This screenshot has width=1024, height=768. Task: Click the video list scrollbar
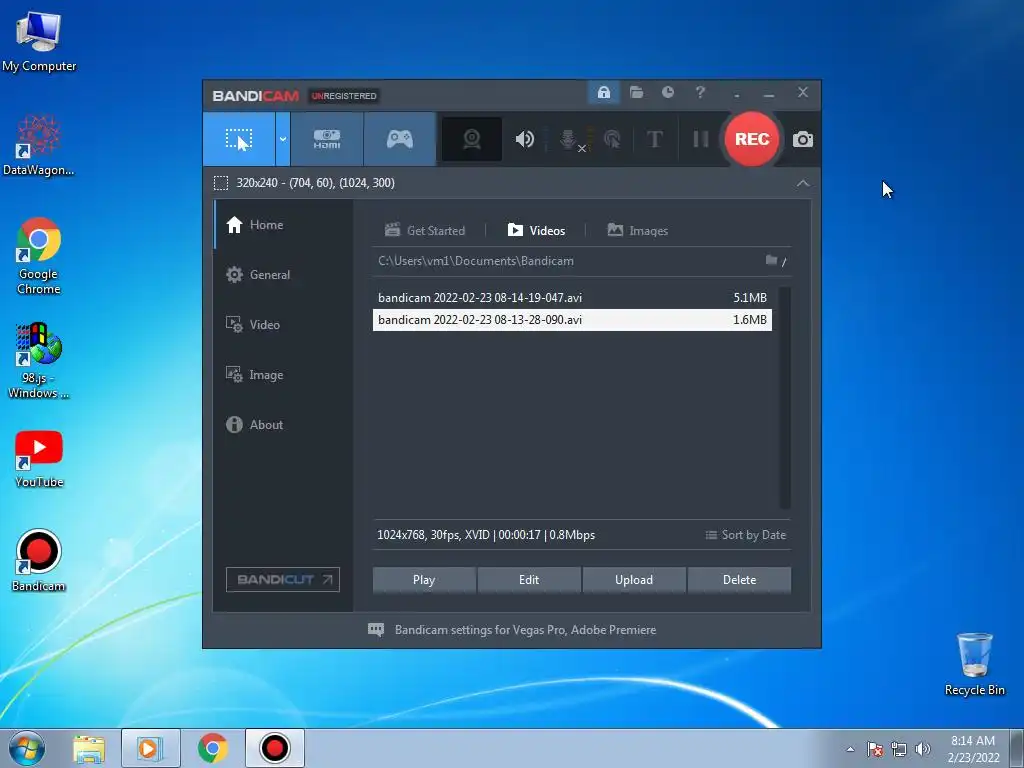click(785, 397)
